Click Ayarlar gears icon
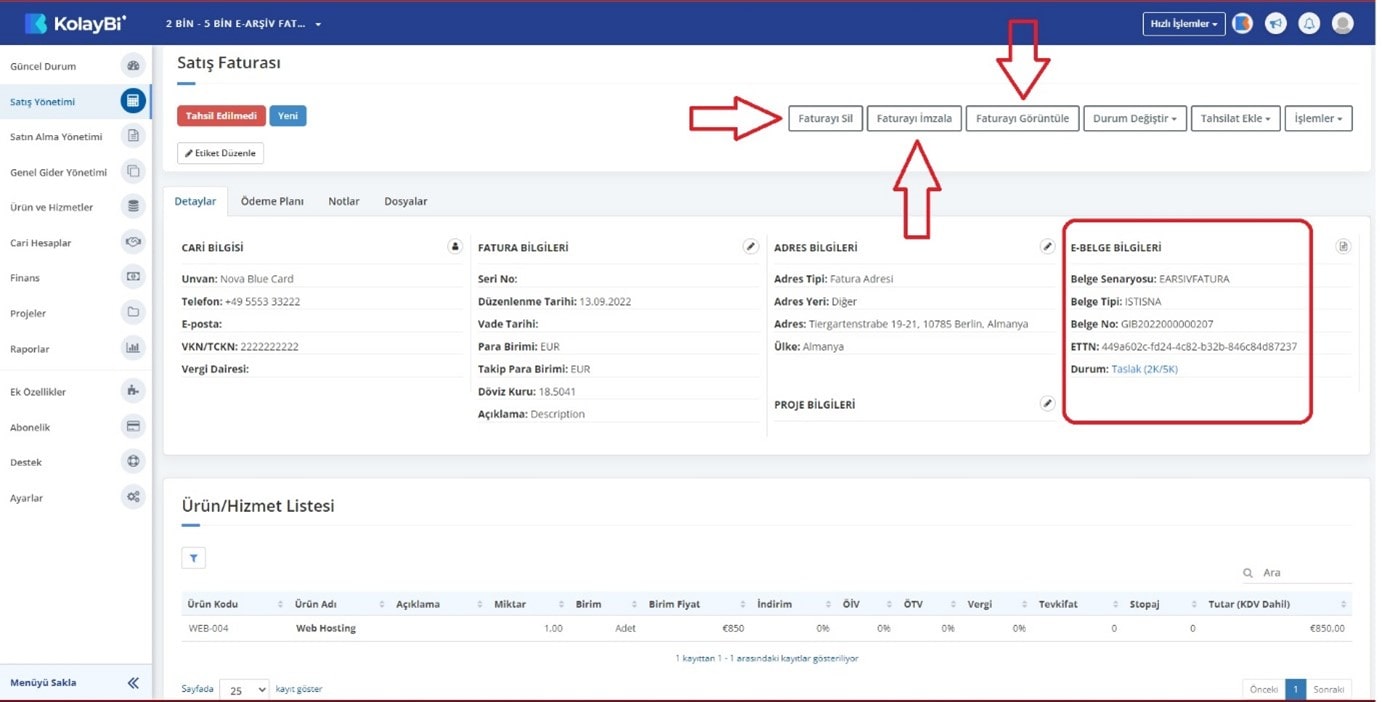1382x702 pixels. (x=133, y=497)
